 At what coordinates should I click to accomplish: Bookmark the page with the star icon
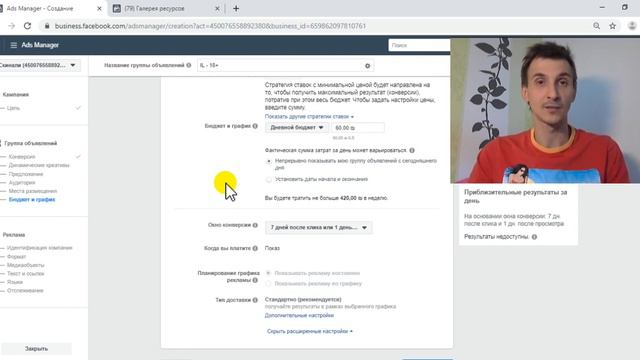point(612,26)
